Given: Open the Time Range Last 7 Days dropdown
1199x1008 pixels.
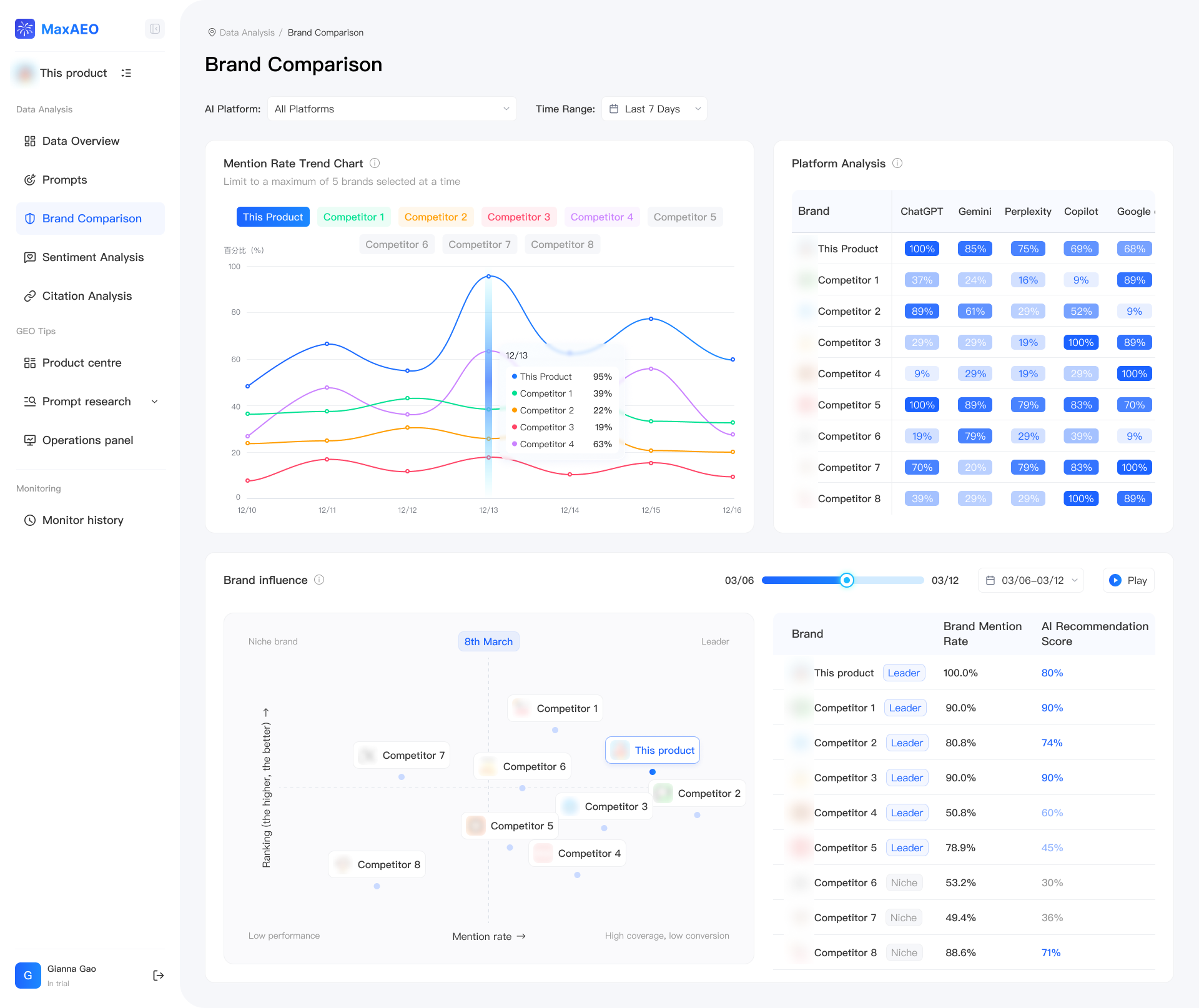Looking at the screenshot, I should 653,109.
